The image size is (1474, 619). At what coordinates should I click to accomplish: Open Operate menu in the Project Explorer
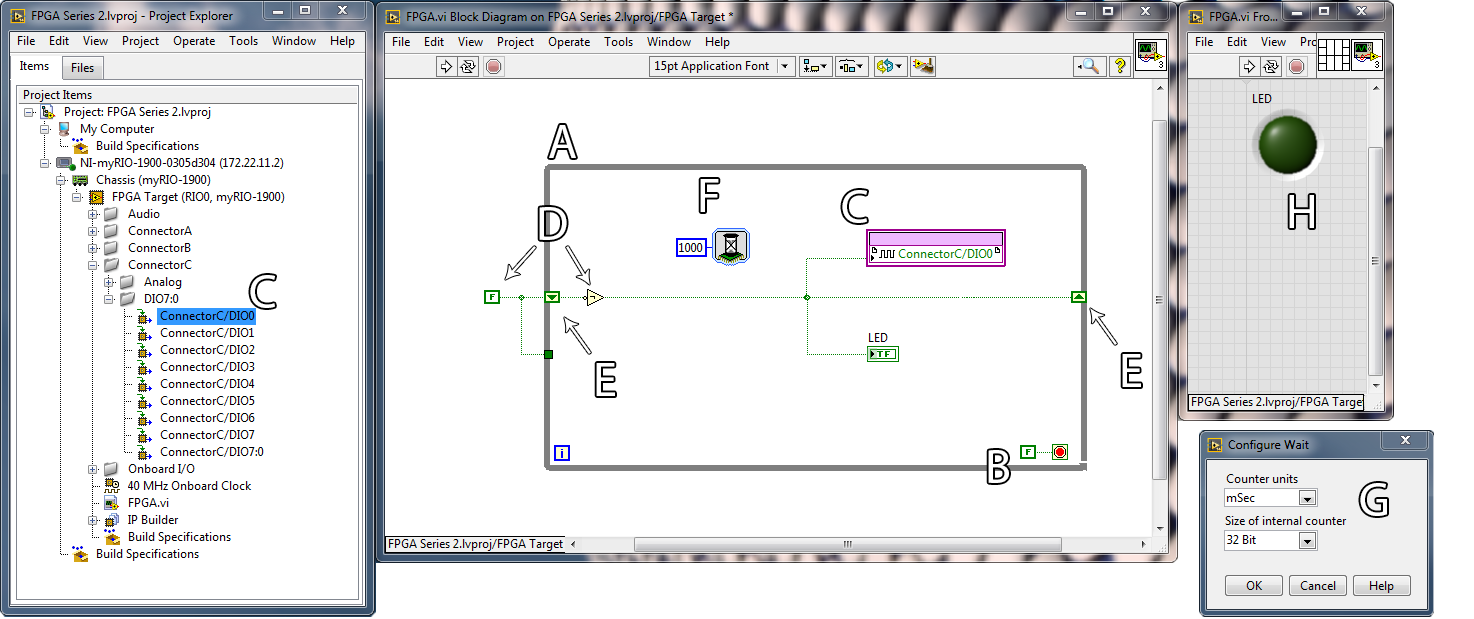[194, 41]
